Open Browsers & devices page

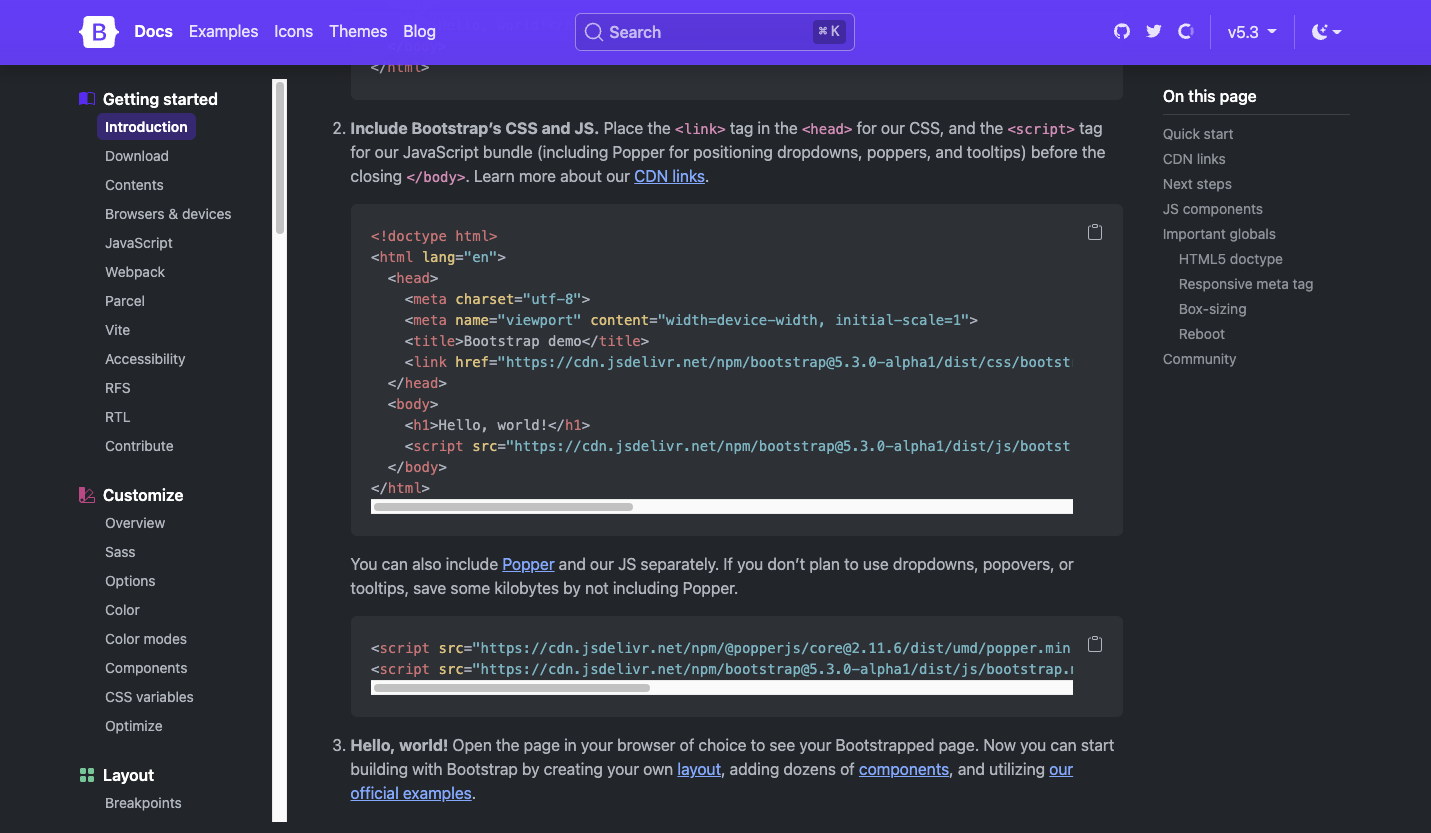pos(168,214)
